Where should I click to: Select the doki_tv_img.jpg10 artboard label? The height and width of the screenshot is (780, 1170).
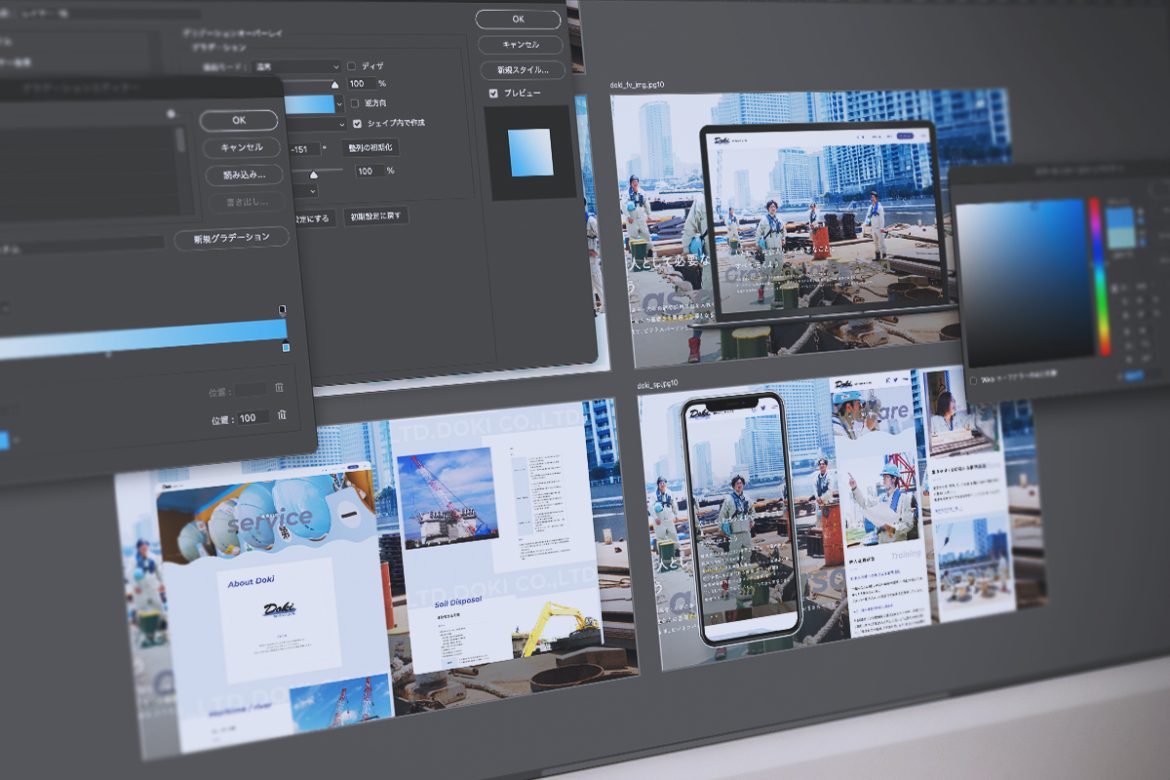tap(636, 85)
